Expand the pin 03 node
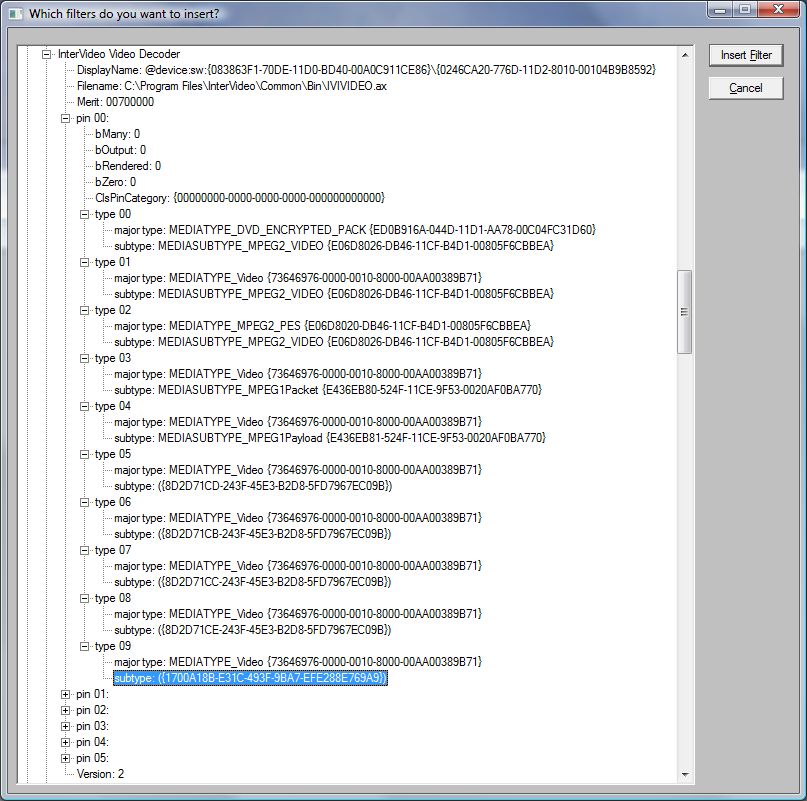807x801 pixels. click(66, 726)
